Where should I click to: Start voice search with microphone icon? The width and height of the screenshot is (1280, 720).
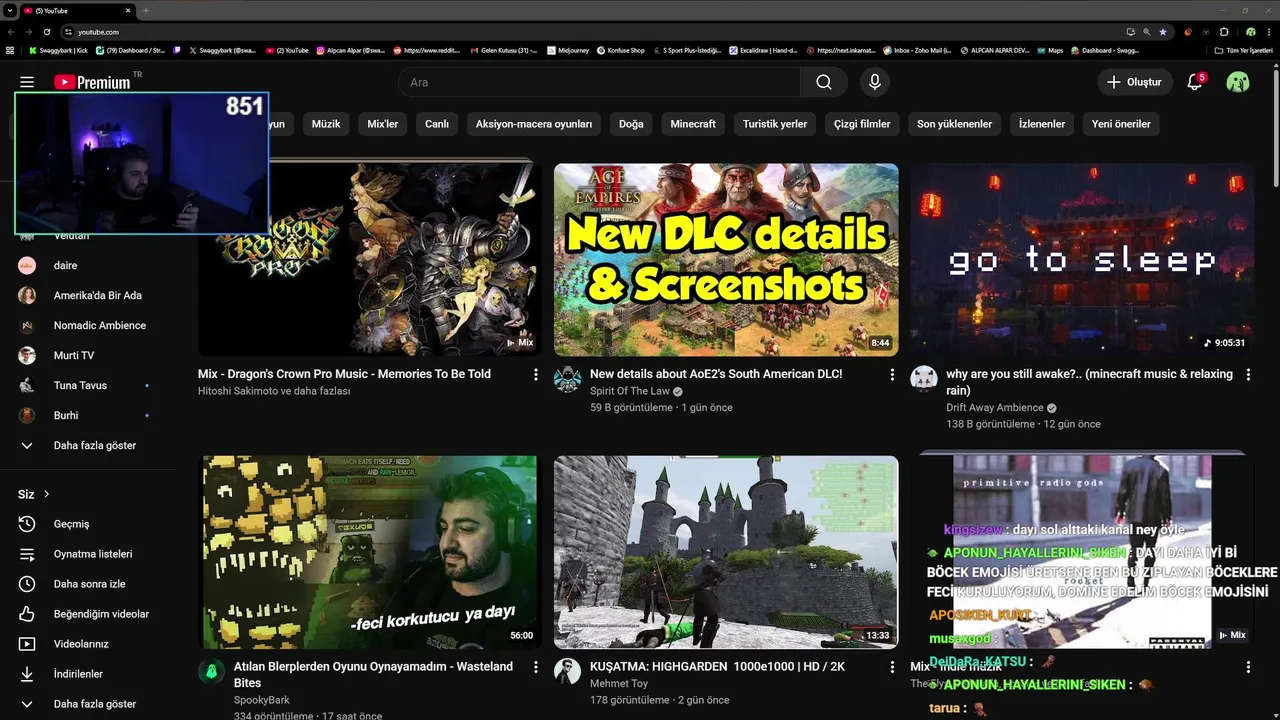[x=875, y=82]
